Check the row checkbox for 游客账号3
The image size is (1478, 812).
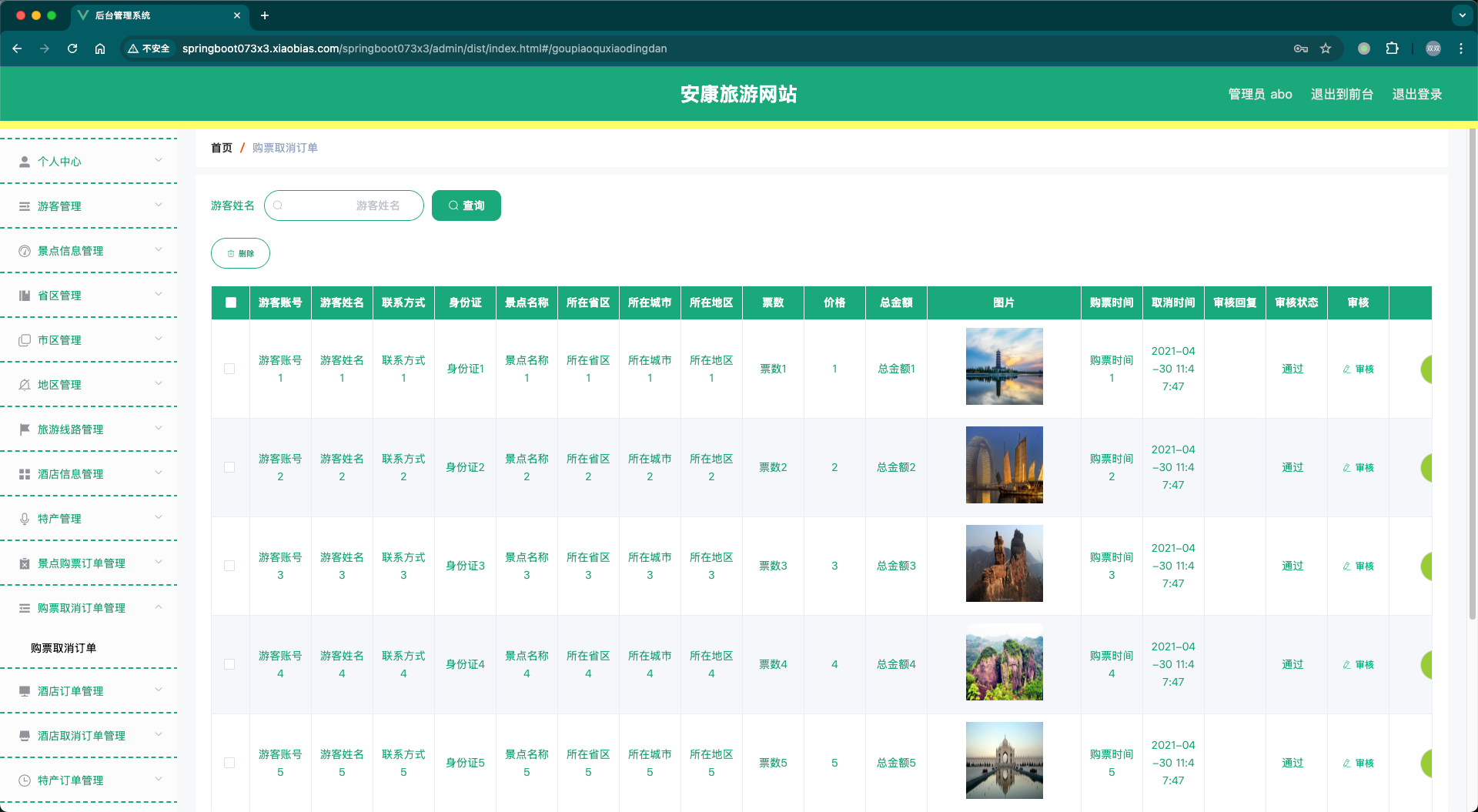tap(229, 566)
